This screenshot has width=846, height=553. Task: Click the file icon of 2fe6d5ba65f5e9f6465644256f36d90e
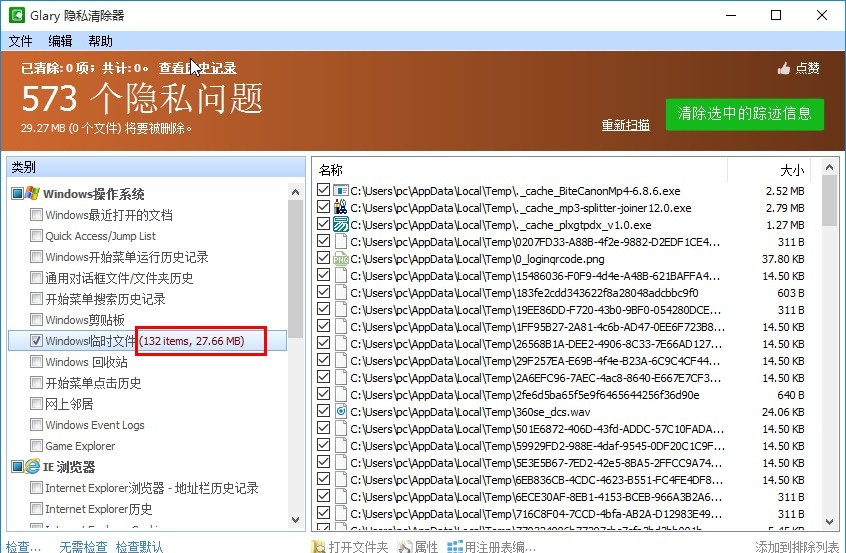pos(340,394)
